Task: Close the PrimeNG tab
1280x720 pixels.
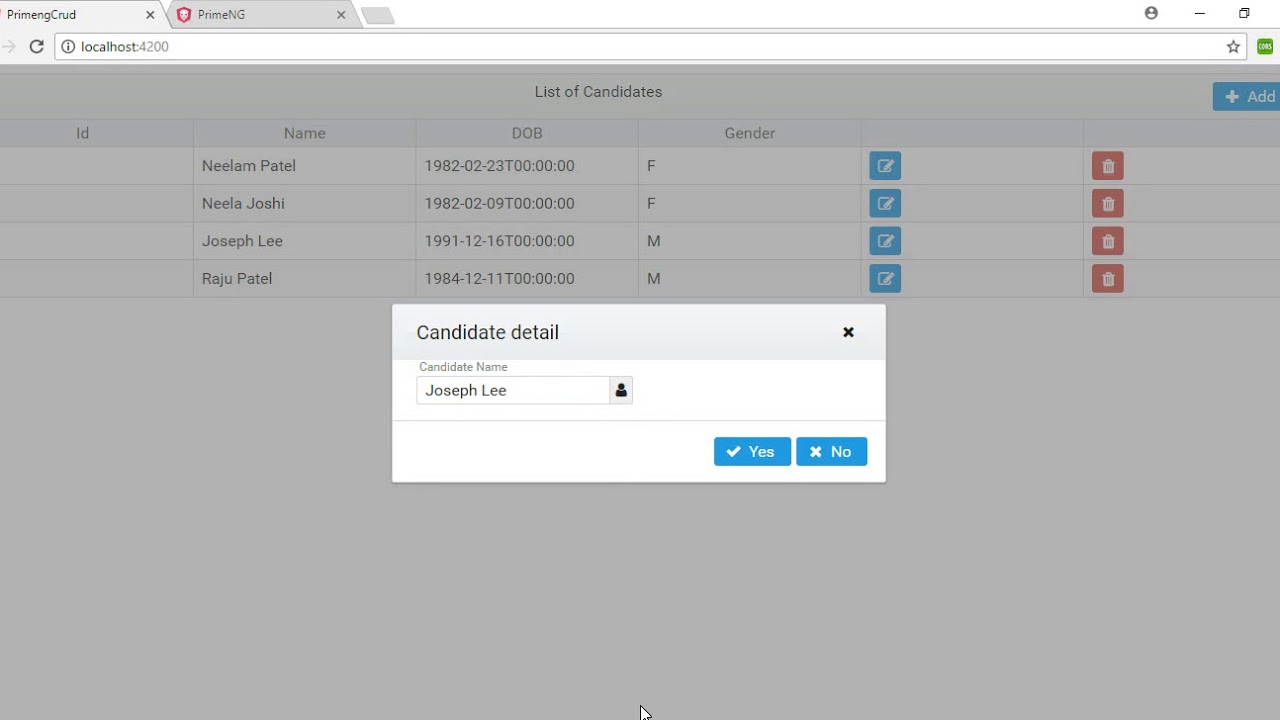Action: click(341, 15)
